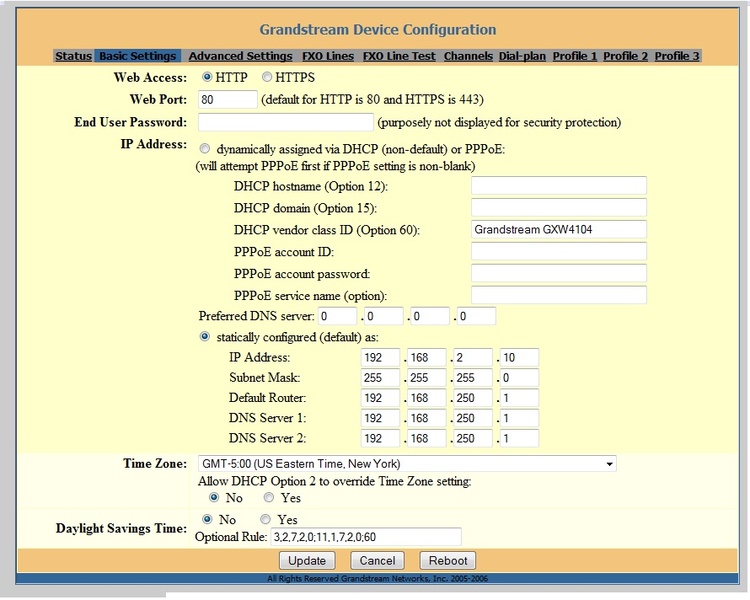The height and width of the screenshot is (600, 750).
Task: Select the HTTP web access radio button
Action: [x=207, y=77]
